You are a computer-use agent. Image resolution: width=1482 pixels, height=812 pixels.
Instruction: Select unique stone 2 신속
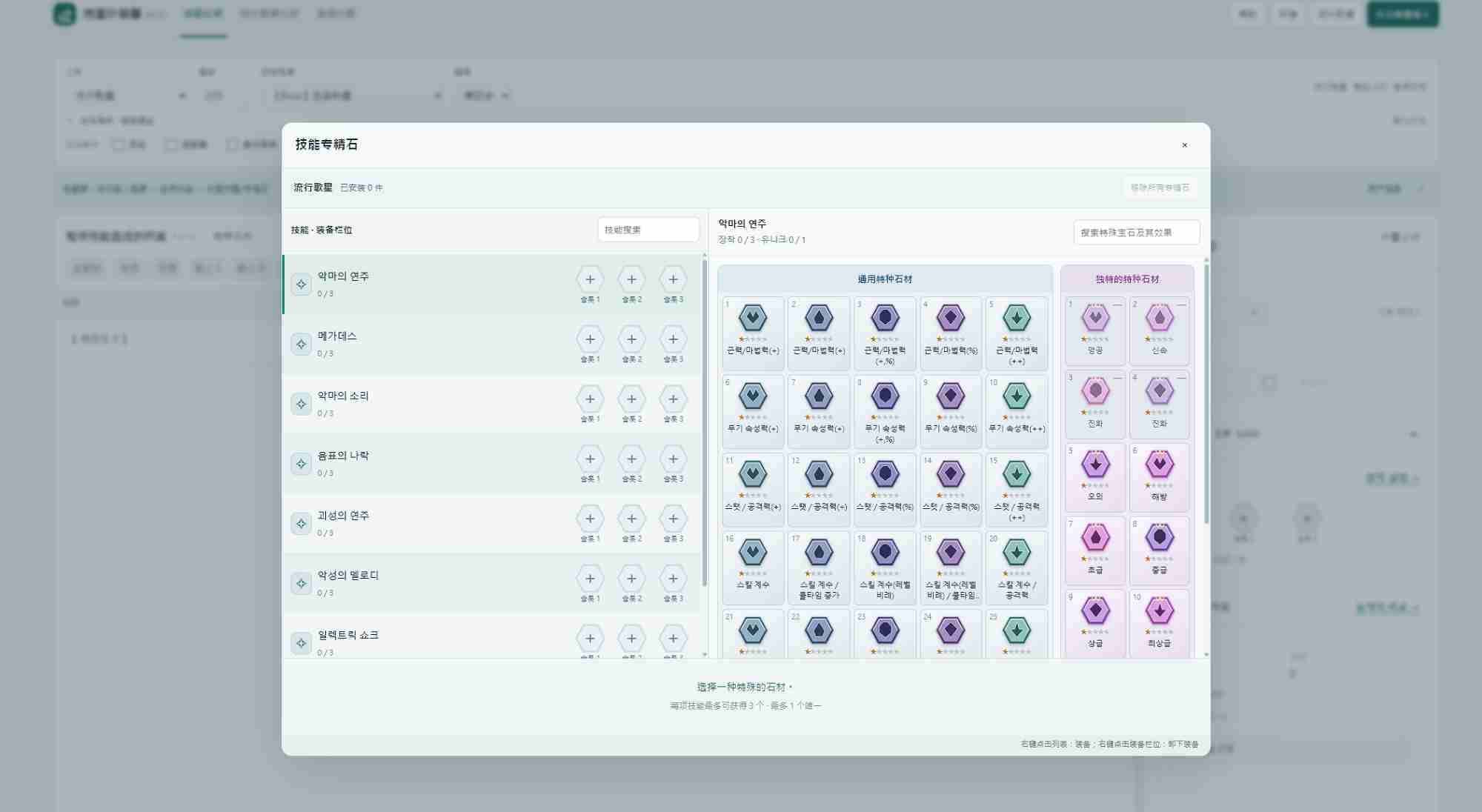(x=1160, y=330)
